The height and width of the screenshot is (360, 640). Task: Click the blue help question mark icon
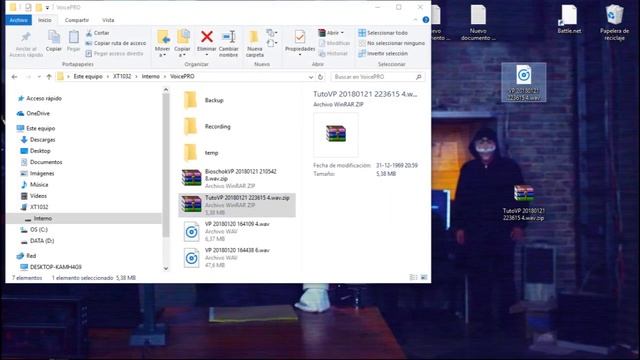click(x=426, y=20)
